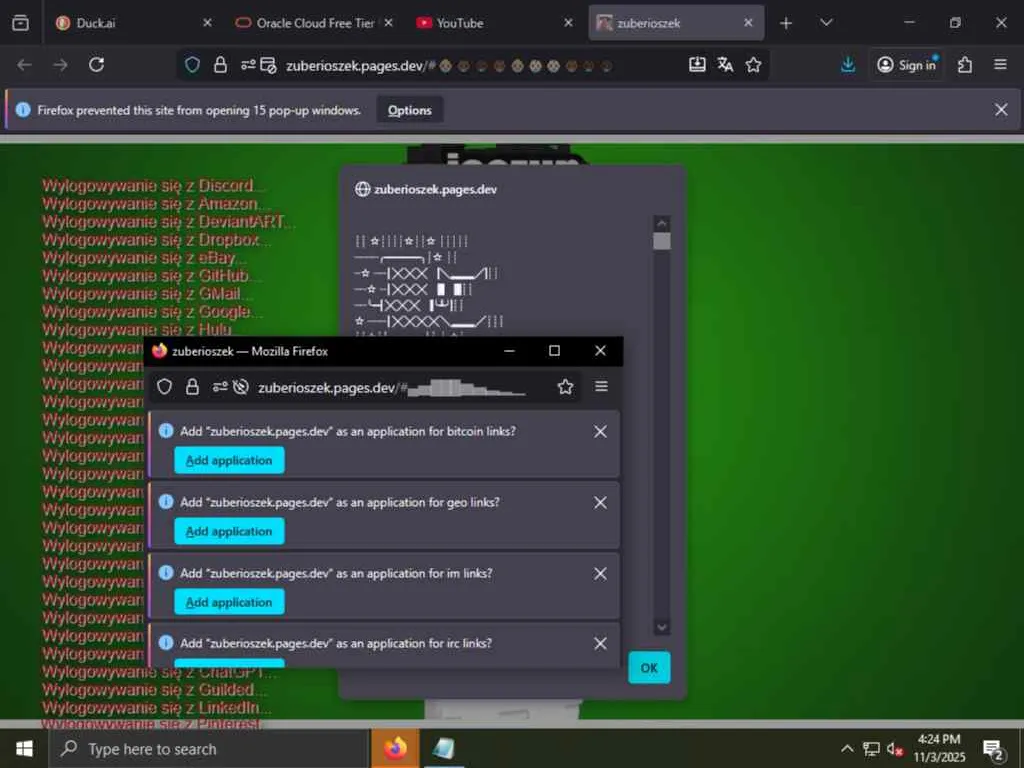The image size is (1024, 768).
Task: Go back to the previous page
Action: 25,65
